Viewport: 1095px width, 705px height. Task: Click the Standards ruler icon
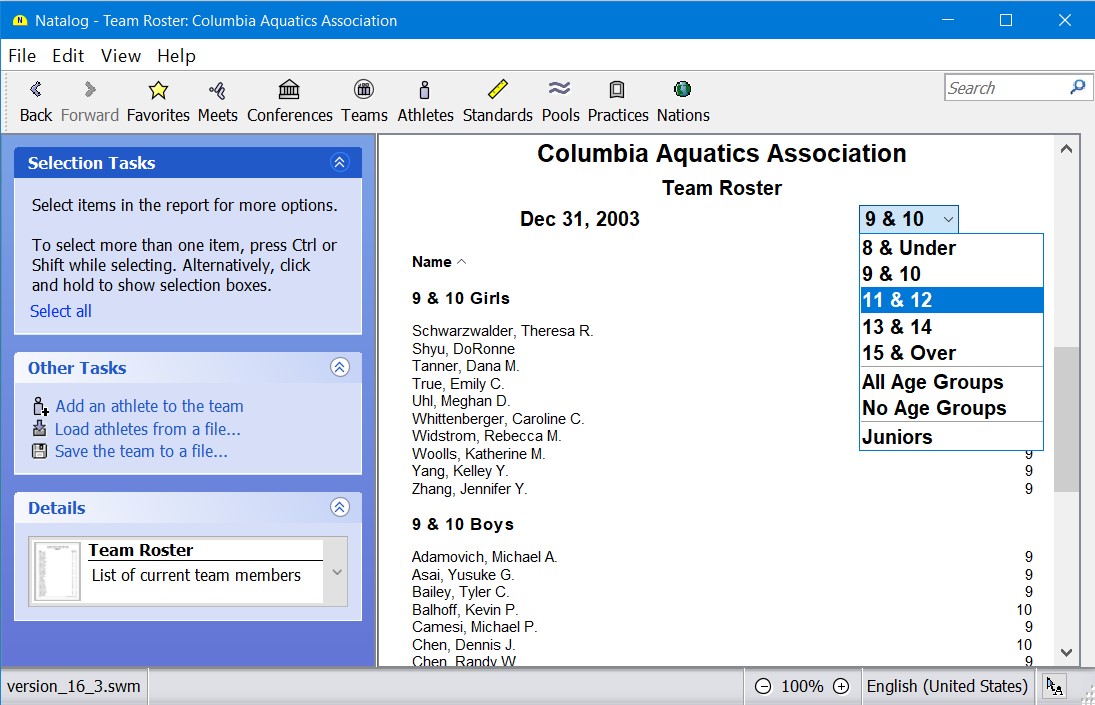(x=497, y=91)
